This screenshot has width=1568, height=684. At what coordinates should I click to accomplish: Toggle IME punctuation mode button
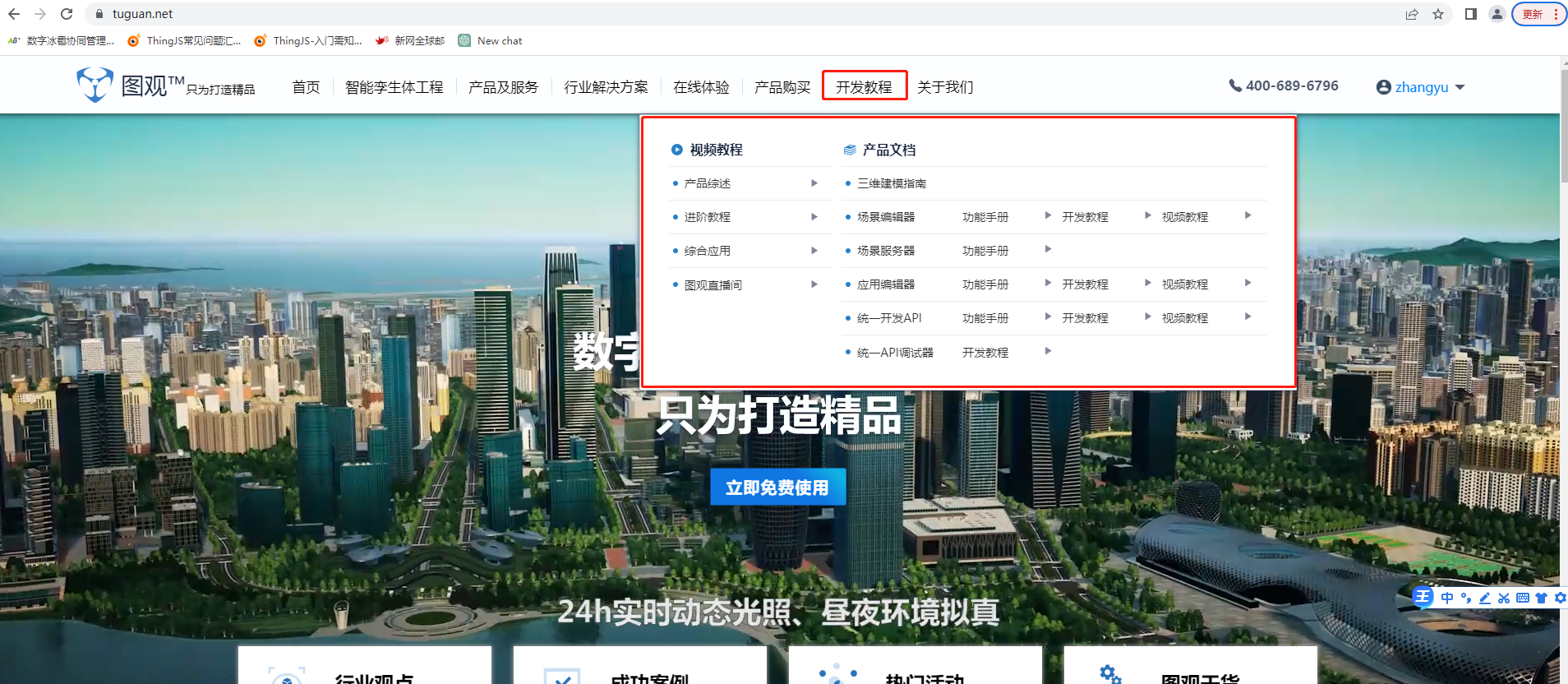tap(1466, 598)
